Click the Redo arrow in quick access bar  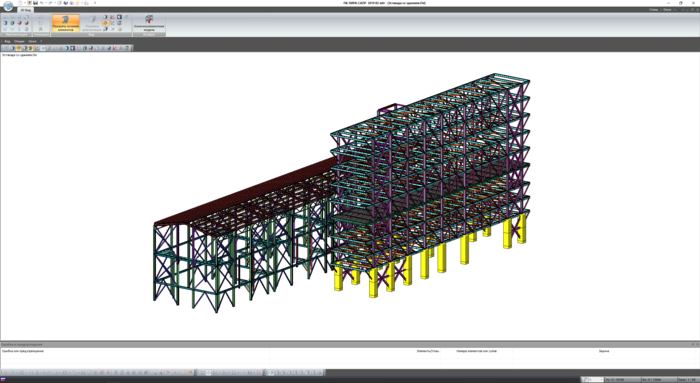50,3
